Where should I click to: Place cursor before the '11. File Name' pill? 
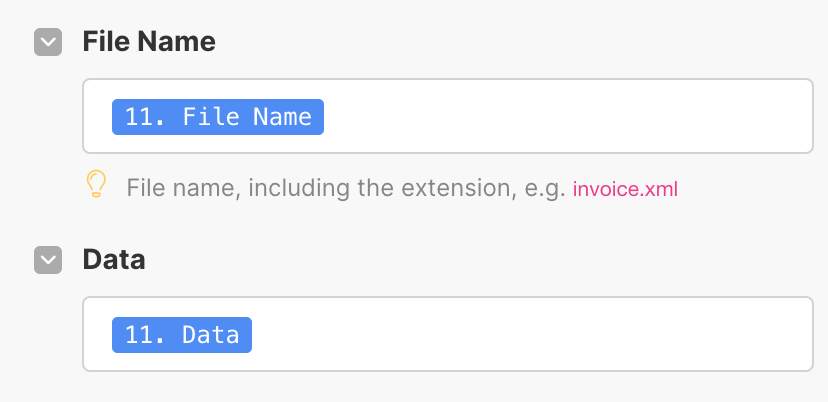107,117
